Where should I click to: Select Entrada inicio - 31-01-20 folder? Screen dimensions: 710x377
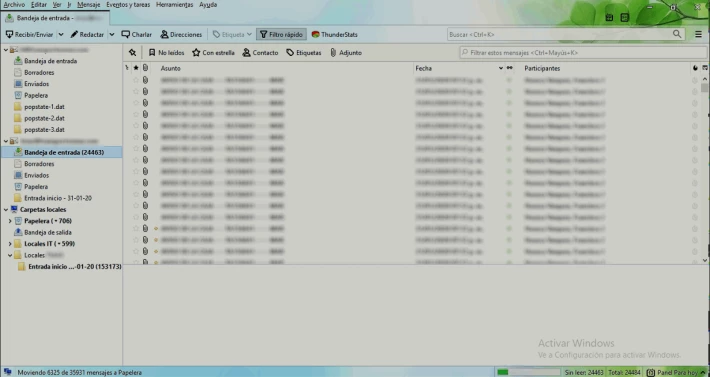pyautogui.click(x=58, y=198)
